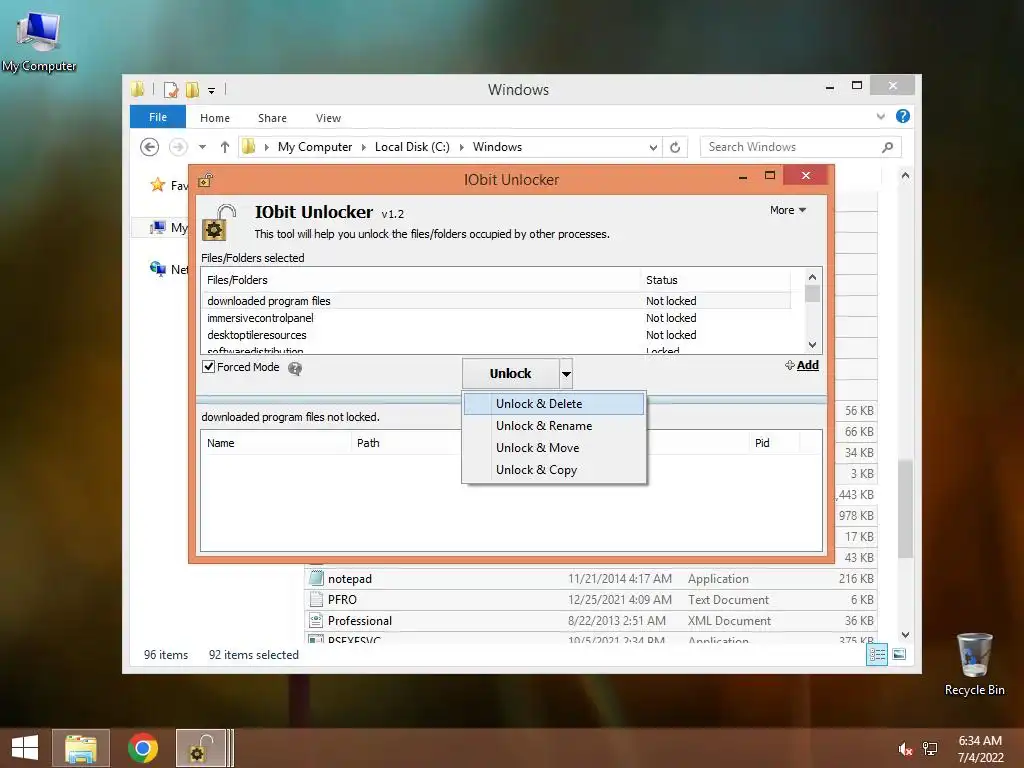Viewport: 1024px width, 768px height.
Task: Select Unlock & Delete option
Action: 553,404
